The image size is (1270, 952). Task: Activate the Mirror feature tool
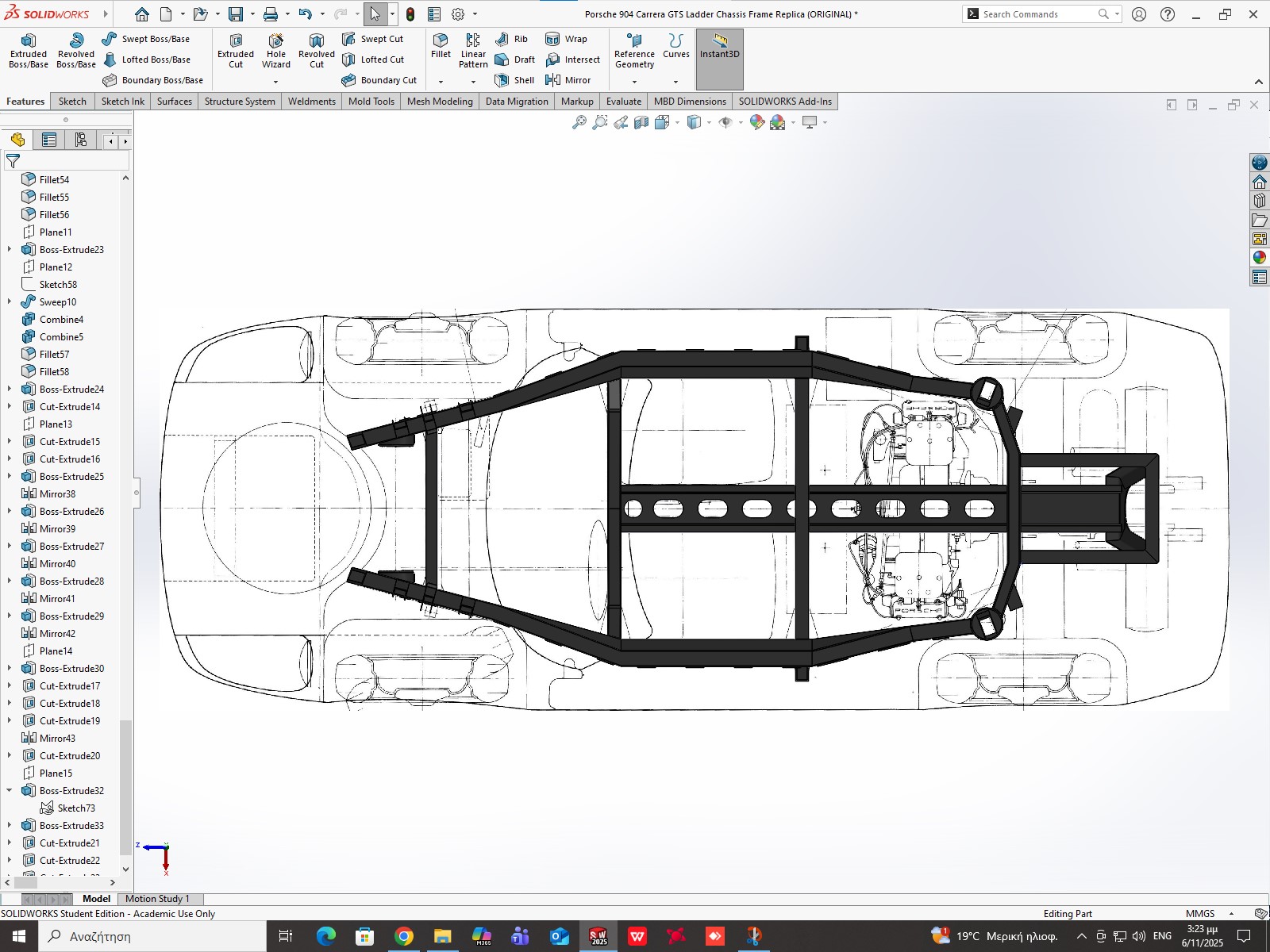point(568,80)
